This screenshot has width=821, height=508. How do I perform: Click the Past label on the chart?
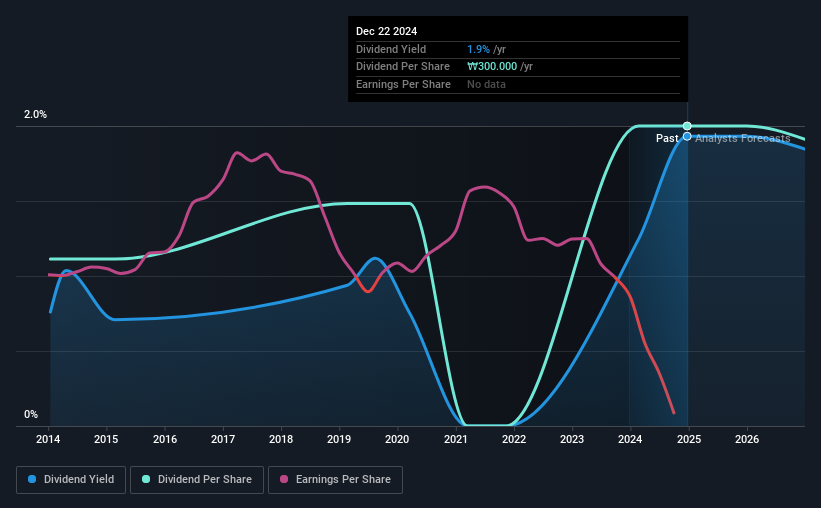[x=667, y=138]
